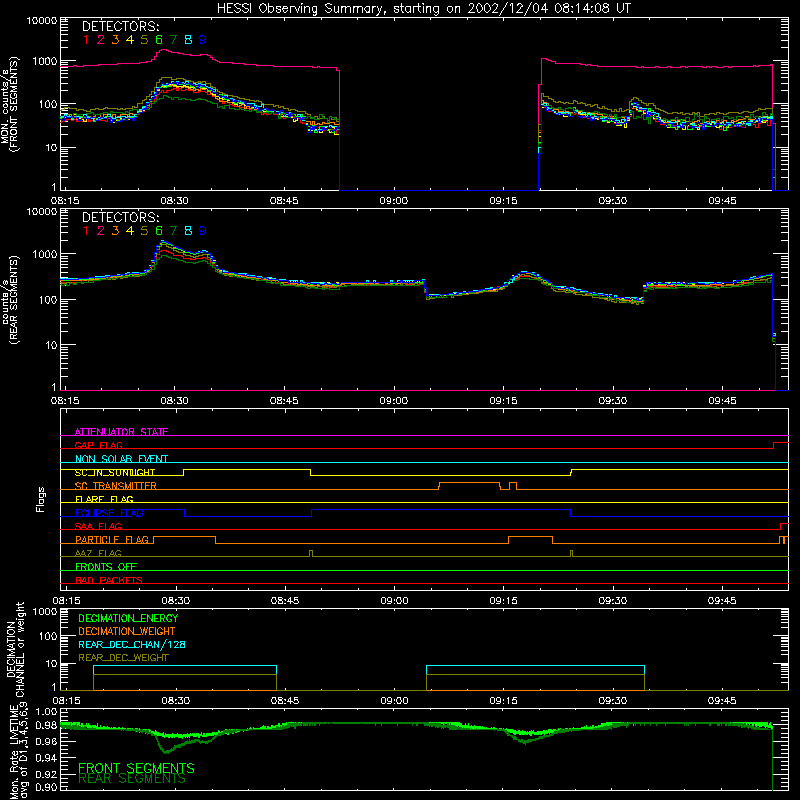Click the DECIMATION_WEIGHT legend entry

(x=127, y=631)
